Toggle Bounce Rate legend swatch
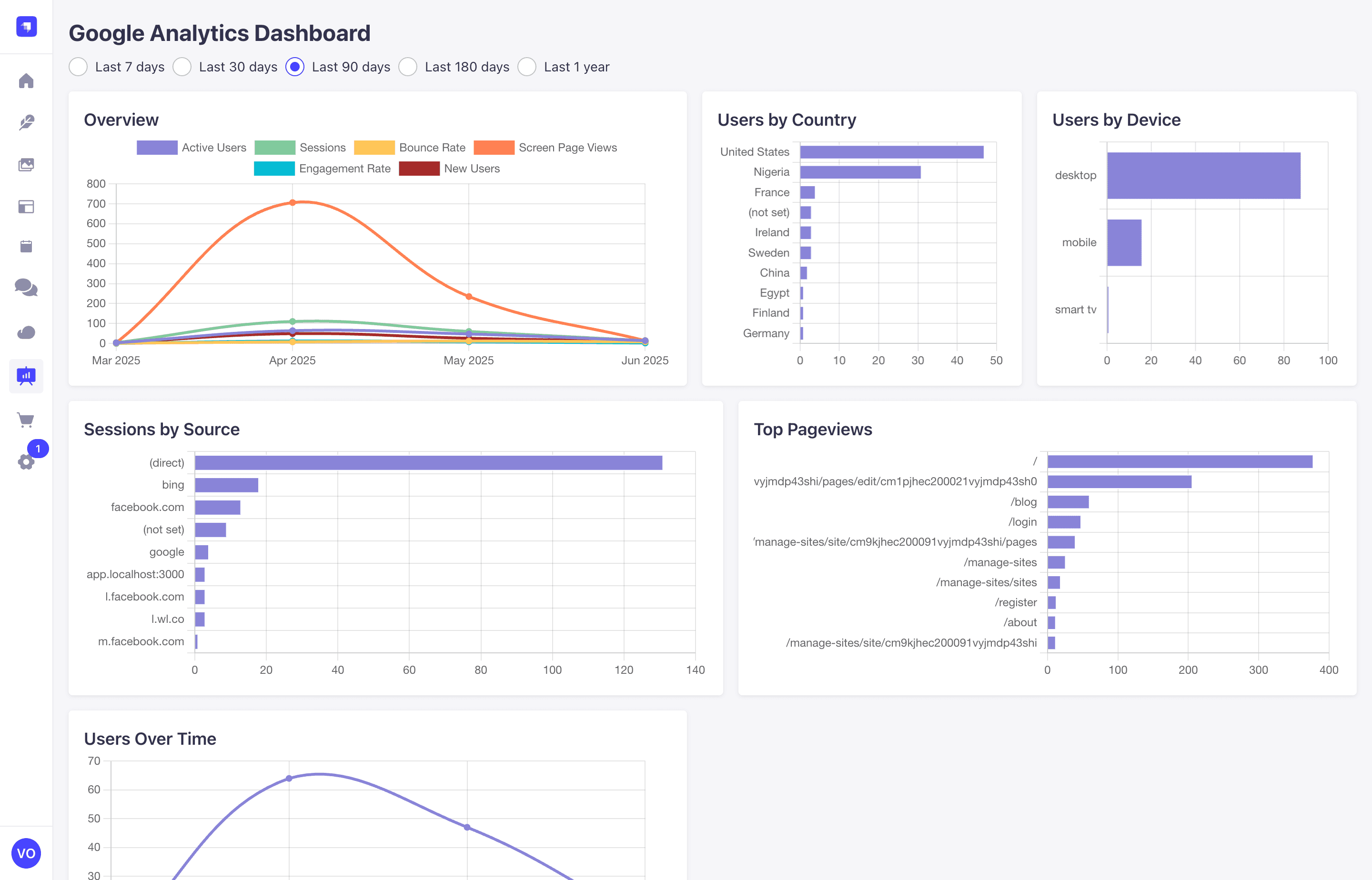Screen dimensions: 1372x880 374,148
